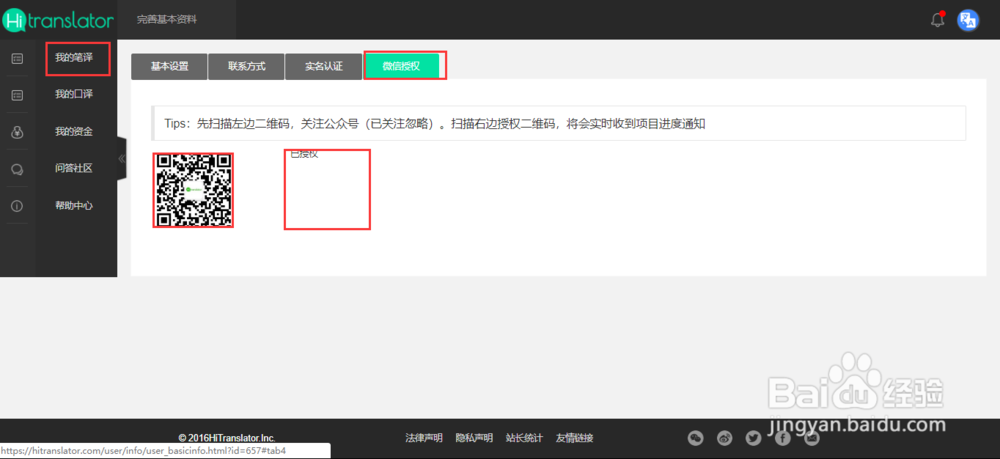Open 我的口译 in the sidebar

pos(74,94)
